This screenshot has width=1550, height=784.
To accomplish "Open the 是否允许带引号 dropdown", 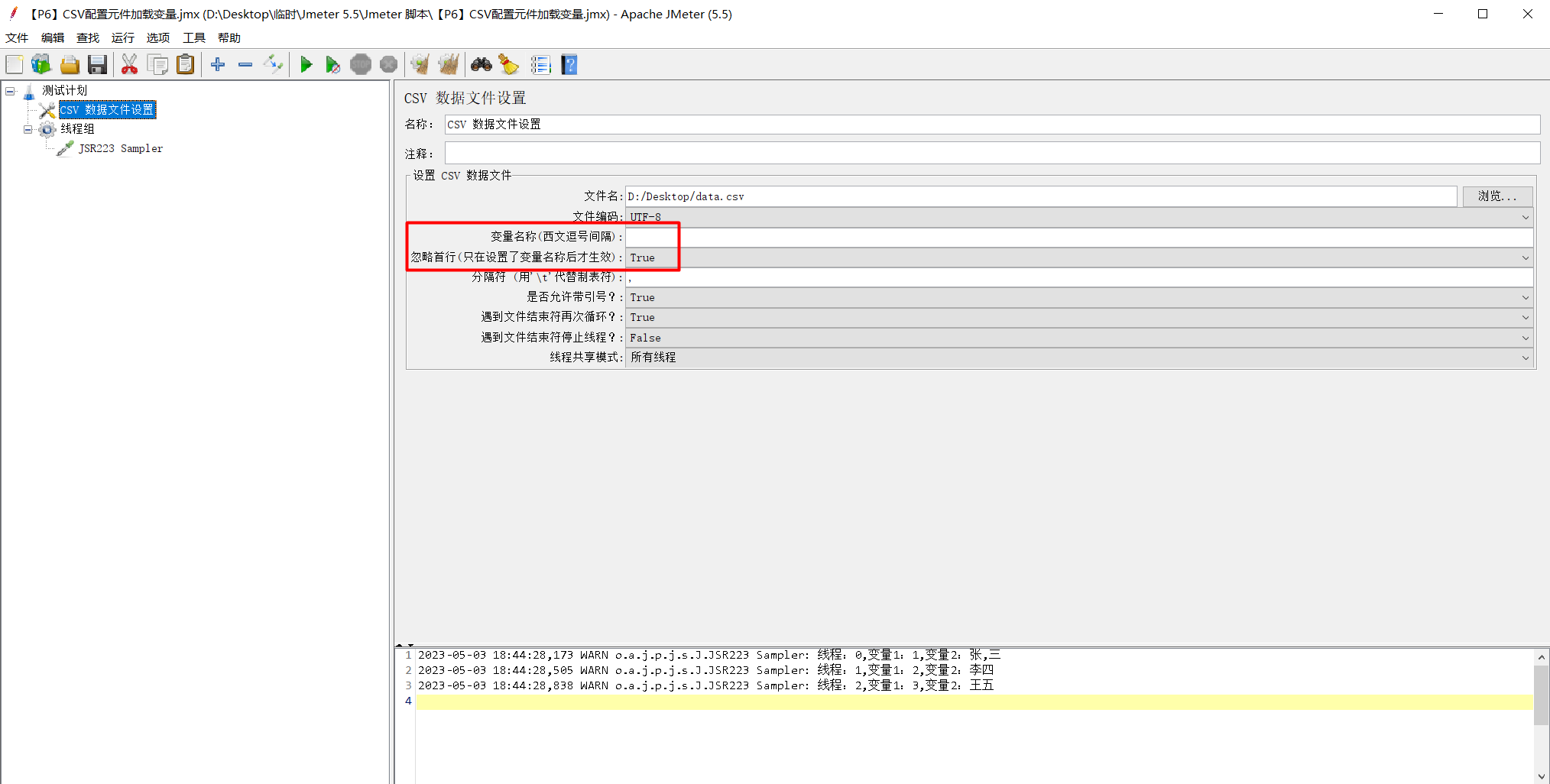I will (1080, 297).
